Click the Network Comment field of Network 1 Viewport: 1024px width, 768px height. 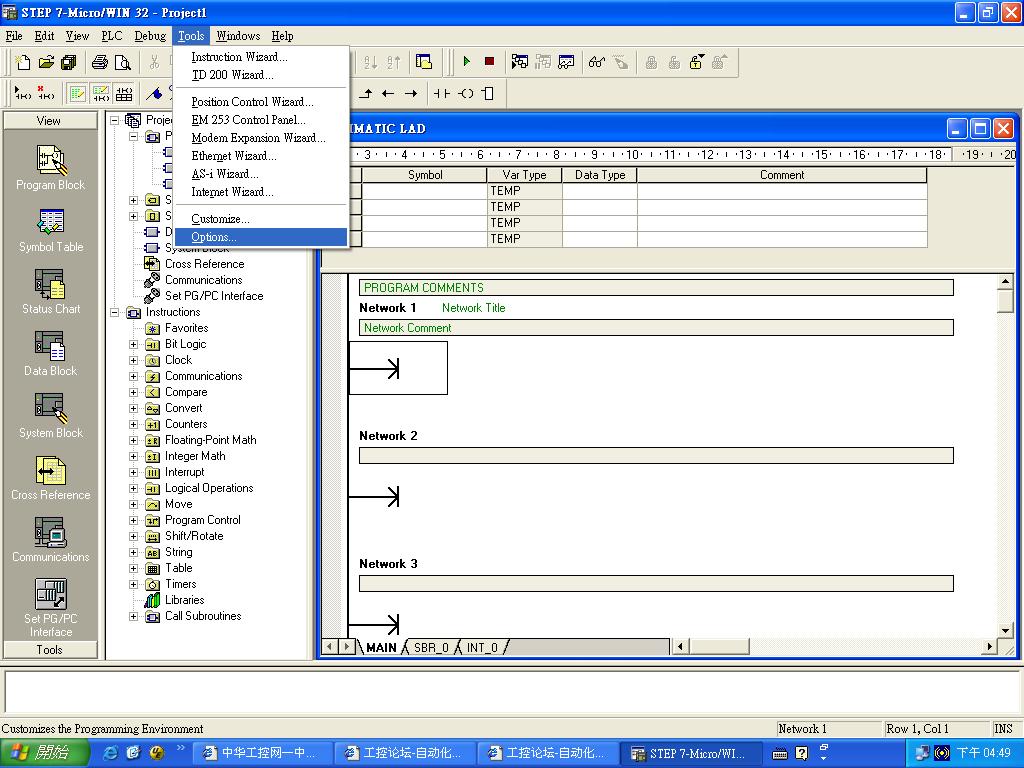(656, 328)
